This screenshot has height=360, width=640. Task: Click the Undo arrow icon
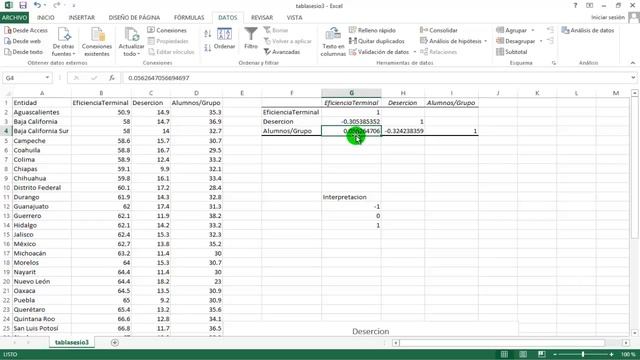click(x=37, y=5)
